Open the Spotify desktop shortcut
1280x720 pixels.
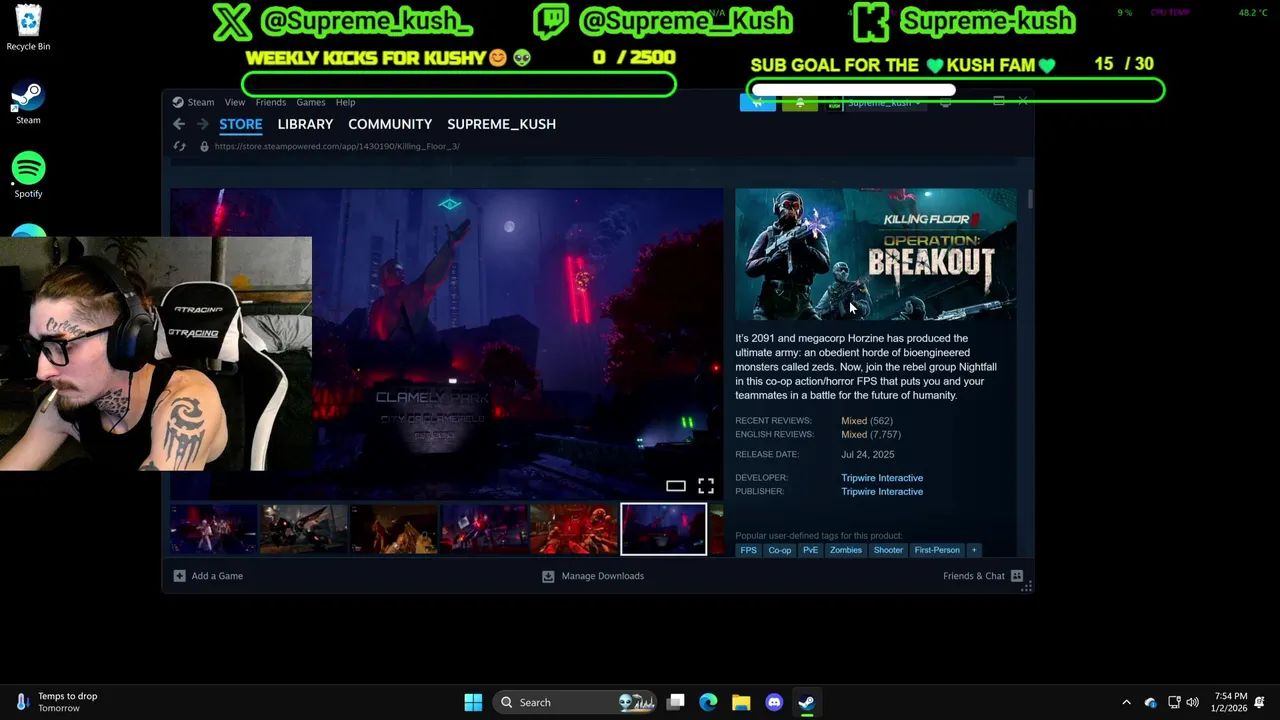(28, 175)
